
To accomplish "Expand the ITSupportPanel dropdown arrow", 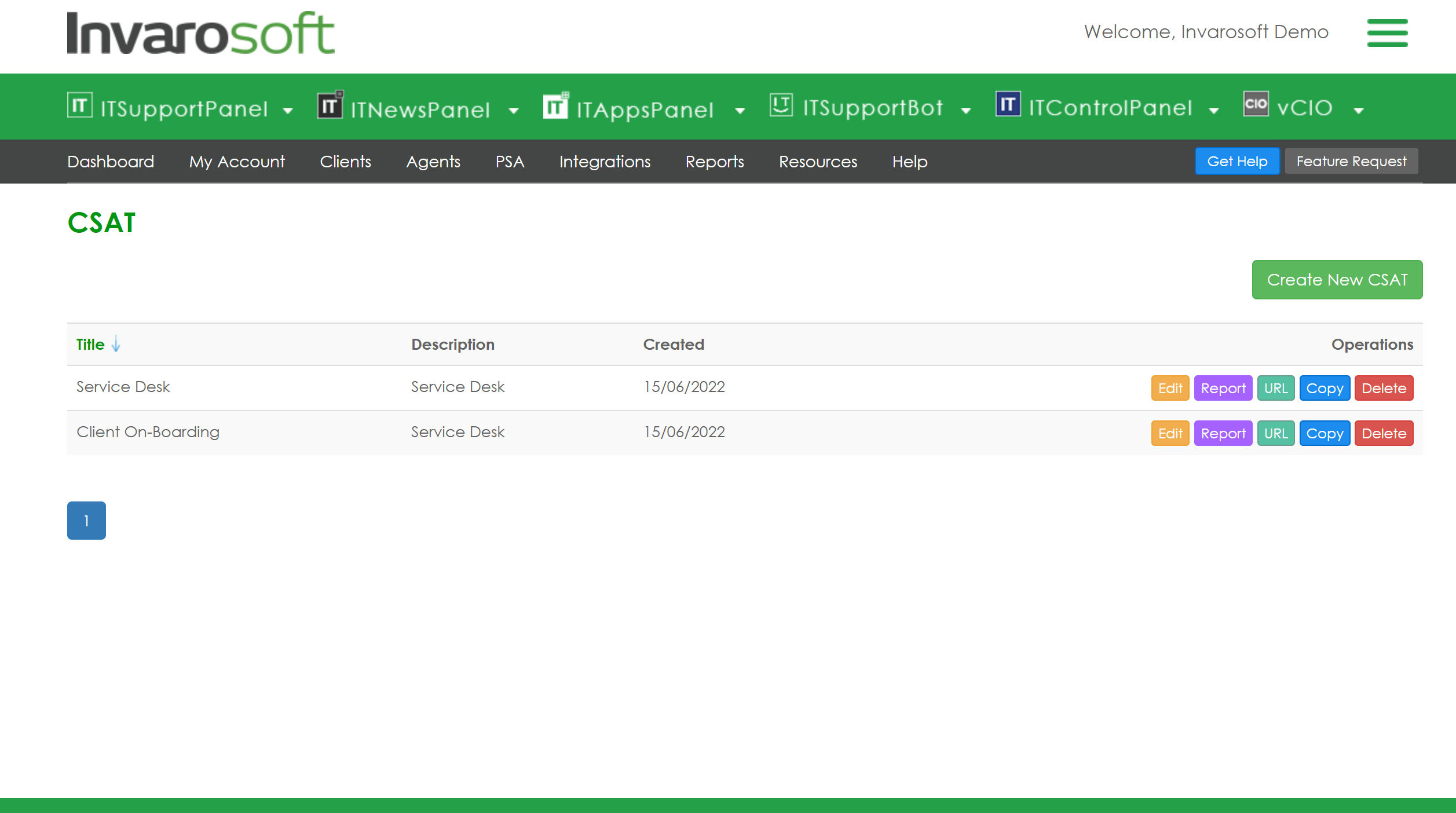I will (x=288, y=111).
